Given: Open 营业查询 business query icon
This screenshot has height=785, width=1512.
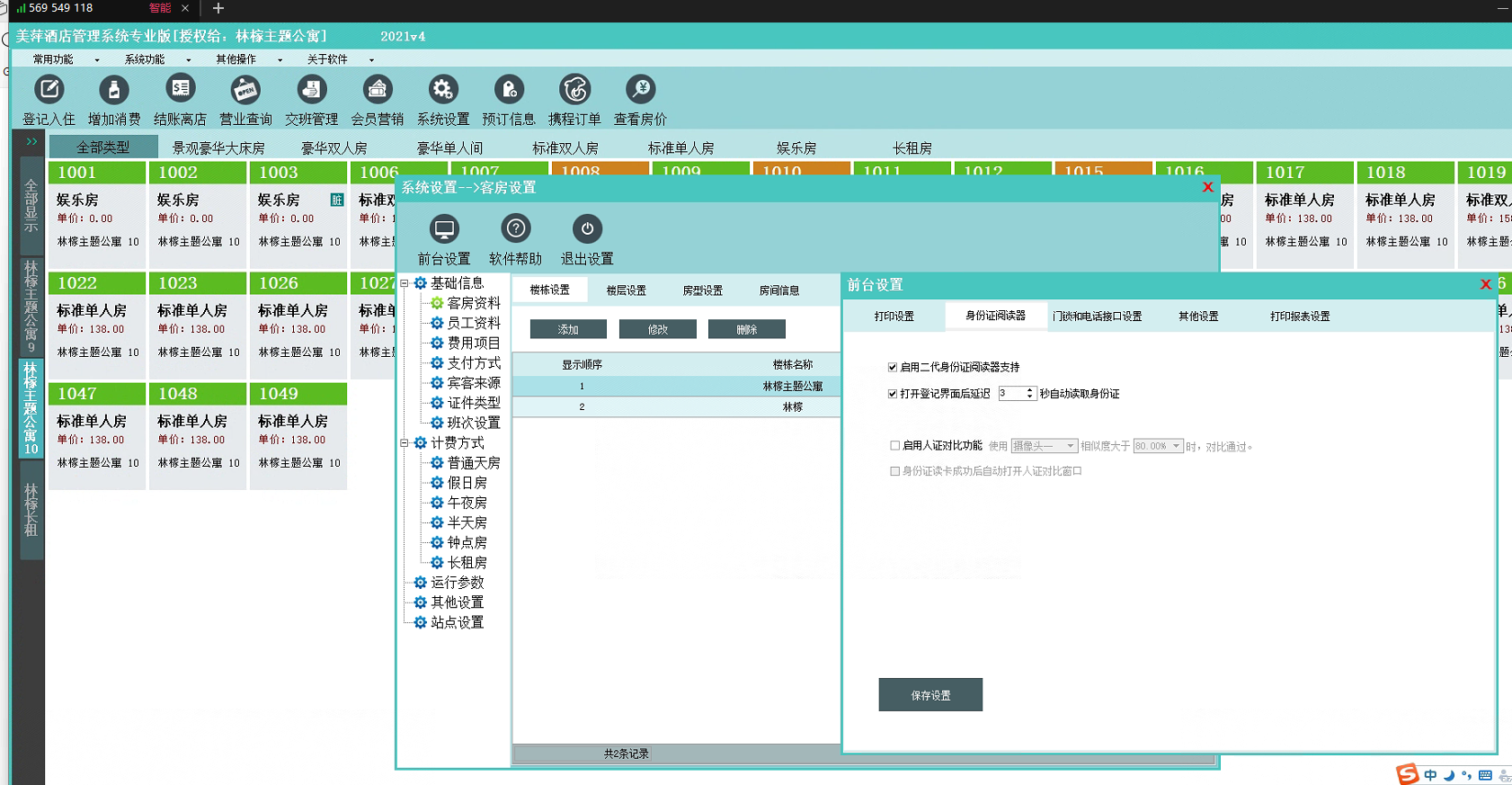Looking at the screenshot, I should (x=245, y=90).
